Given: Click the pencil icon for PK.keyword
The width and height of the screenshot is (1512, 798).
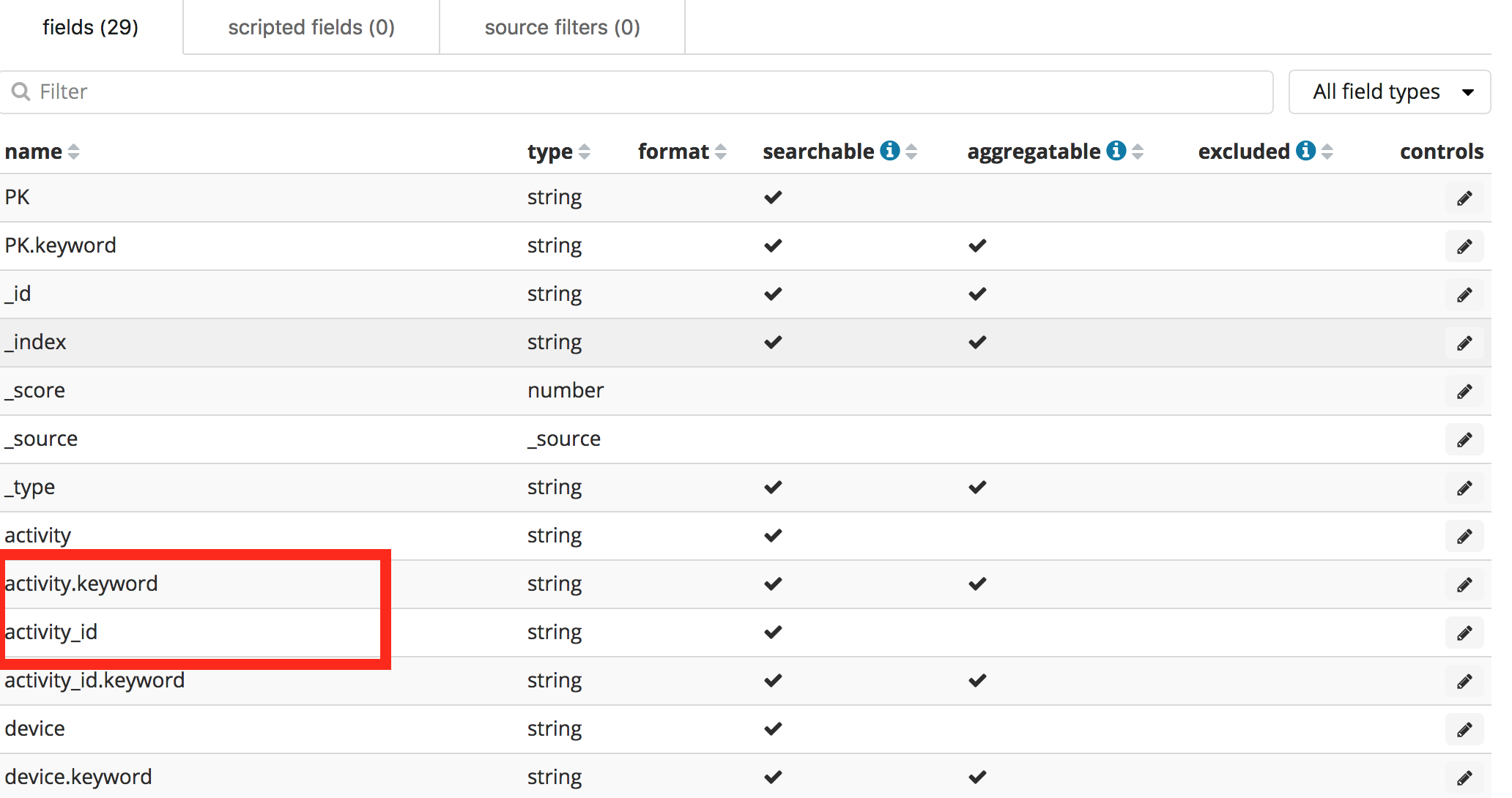Looking at the screenshot, I should (x=1464, y=247).
